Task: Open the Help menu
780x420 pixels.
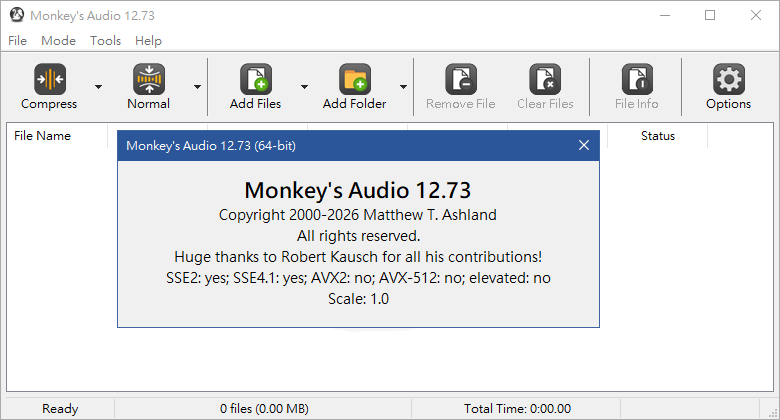Action: 148,41
